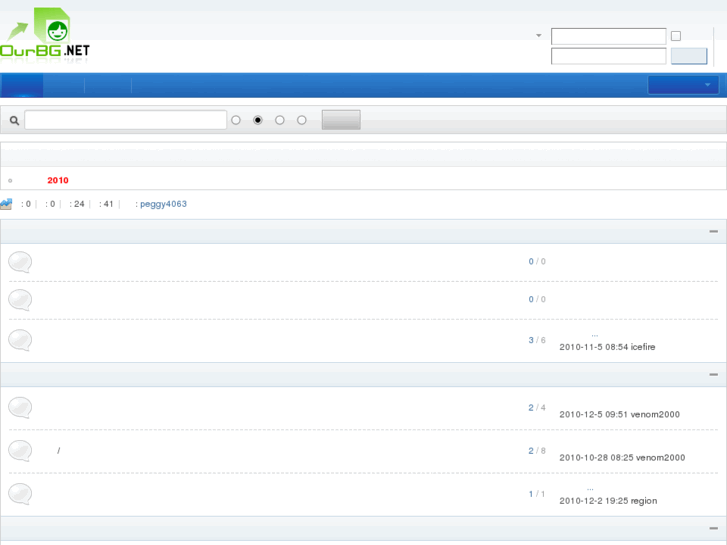Click the 3 / 6 topic count
Viewport: 727px width, 545px height.
pyautogui.click(x=537, y=340)
